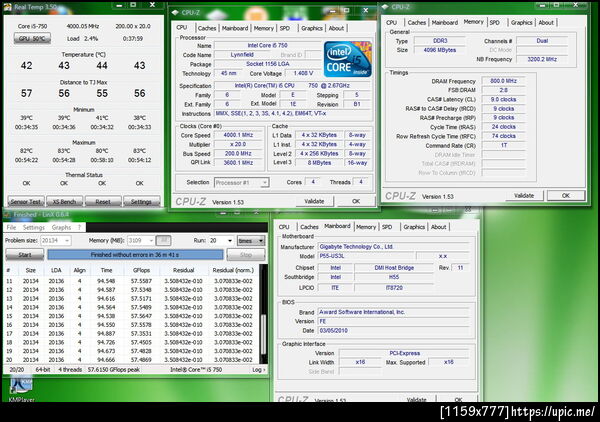Open the times unit dropdown in LinX
The height and width of the screenshot is (422, 600).
[251, 240]
